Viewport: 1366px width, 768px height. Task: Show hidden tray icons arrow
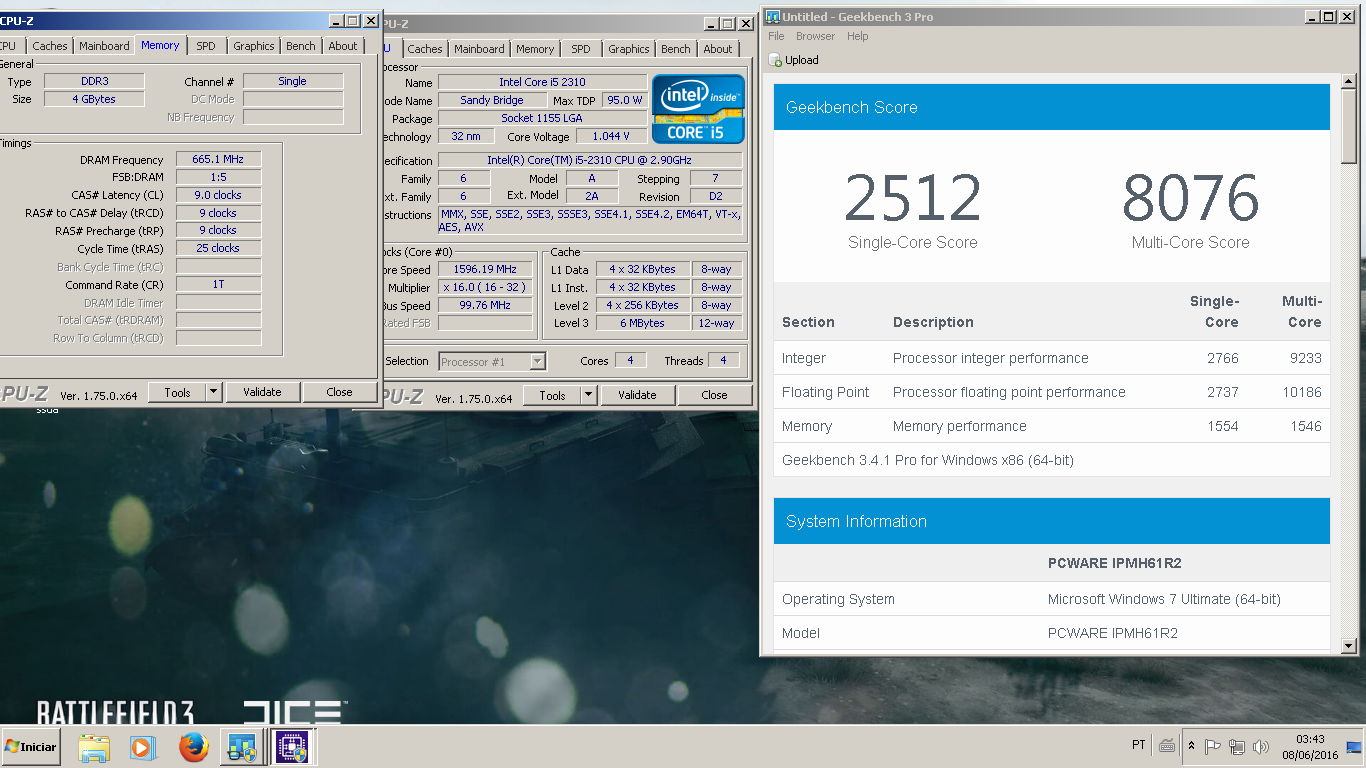click(x=1191, y=746)
